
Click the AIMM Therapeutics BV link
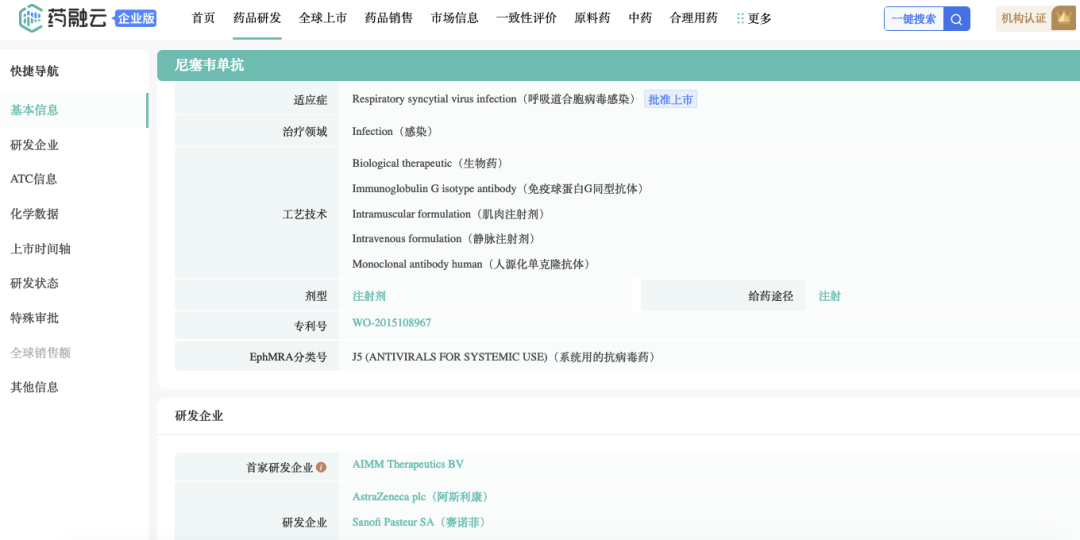click(408, 465)
